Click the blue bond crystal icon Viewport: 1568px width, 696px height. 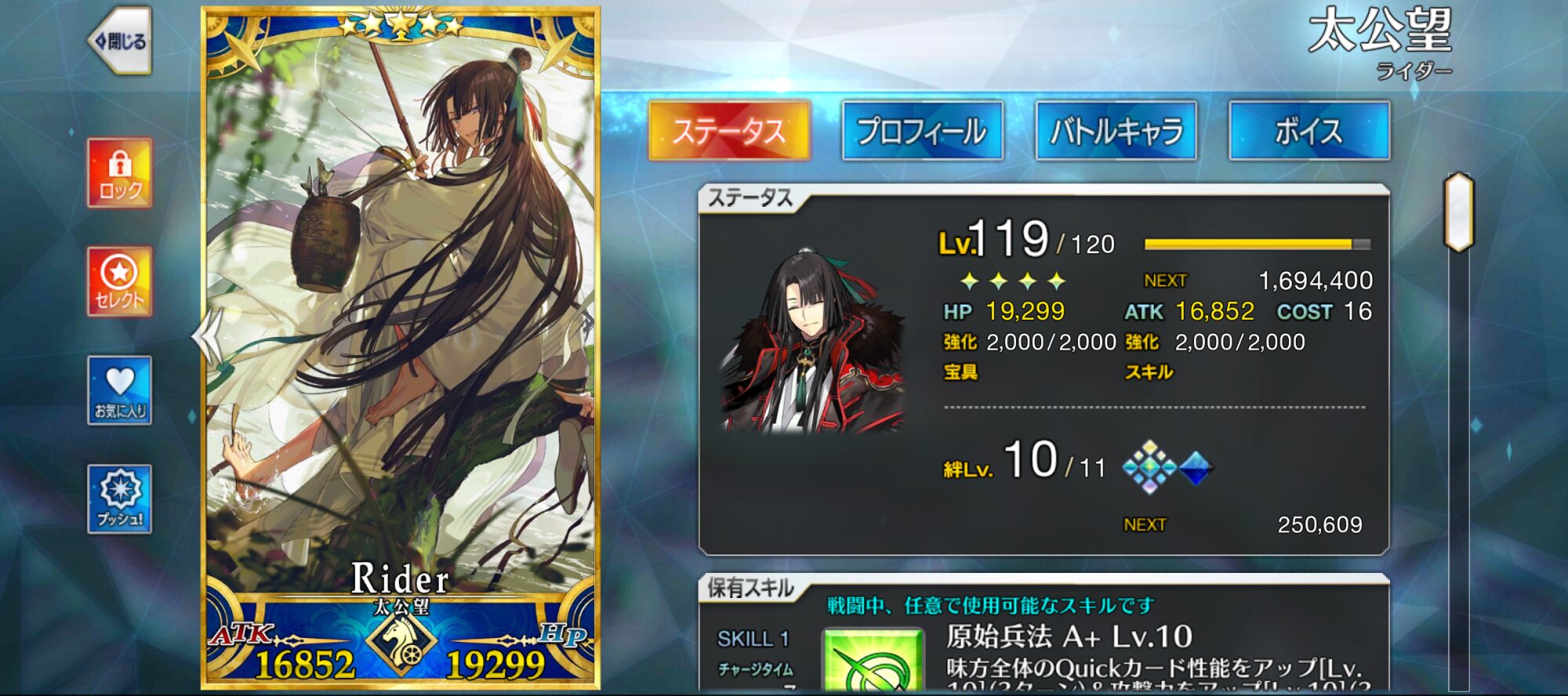pyautogui.click(x=1196, y=468)
